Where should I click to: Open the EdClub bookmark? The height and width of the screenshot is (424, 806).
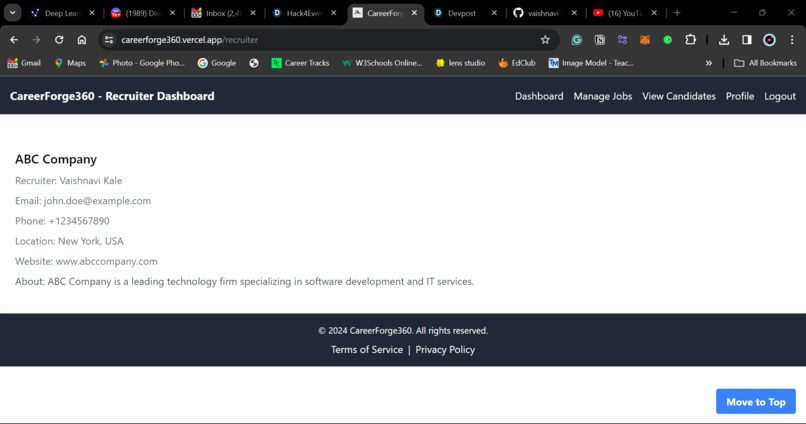(517, 63)
